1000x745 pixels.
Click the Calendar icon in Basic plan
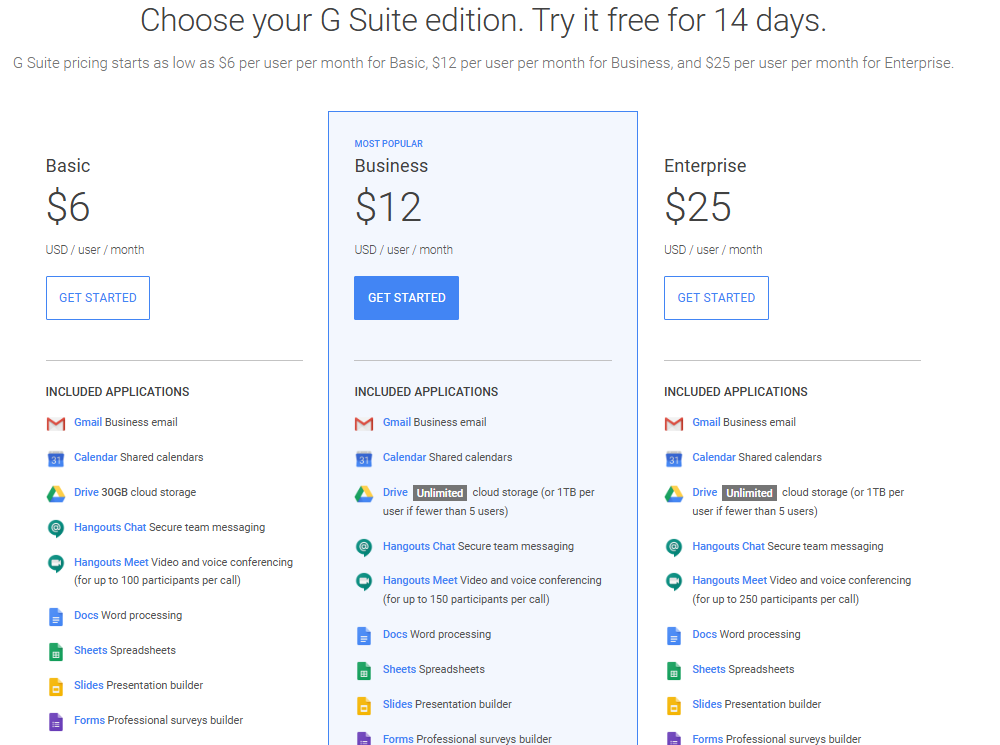click(56, 459)
